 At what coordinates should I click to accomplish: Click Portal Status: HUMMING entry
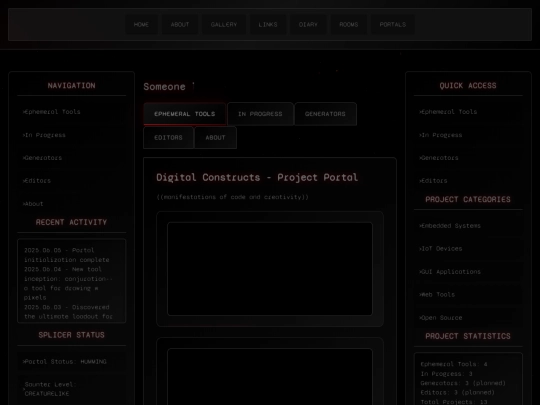(x=72, y=362)
